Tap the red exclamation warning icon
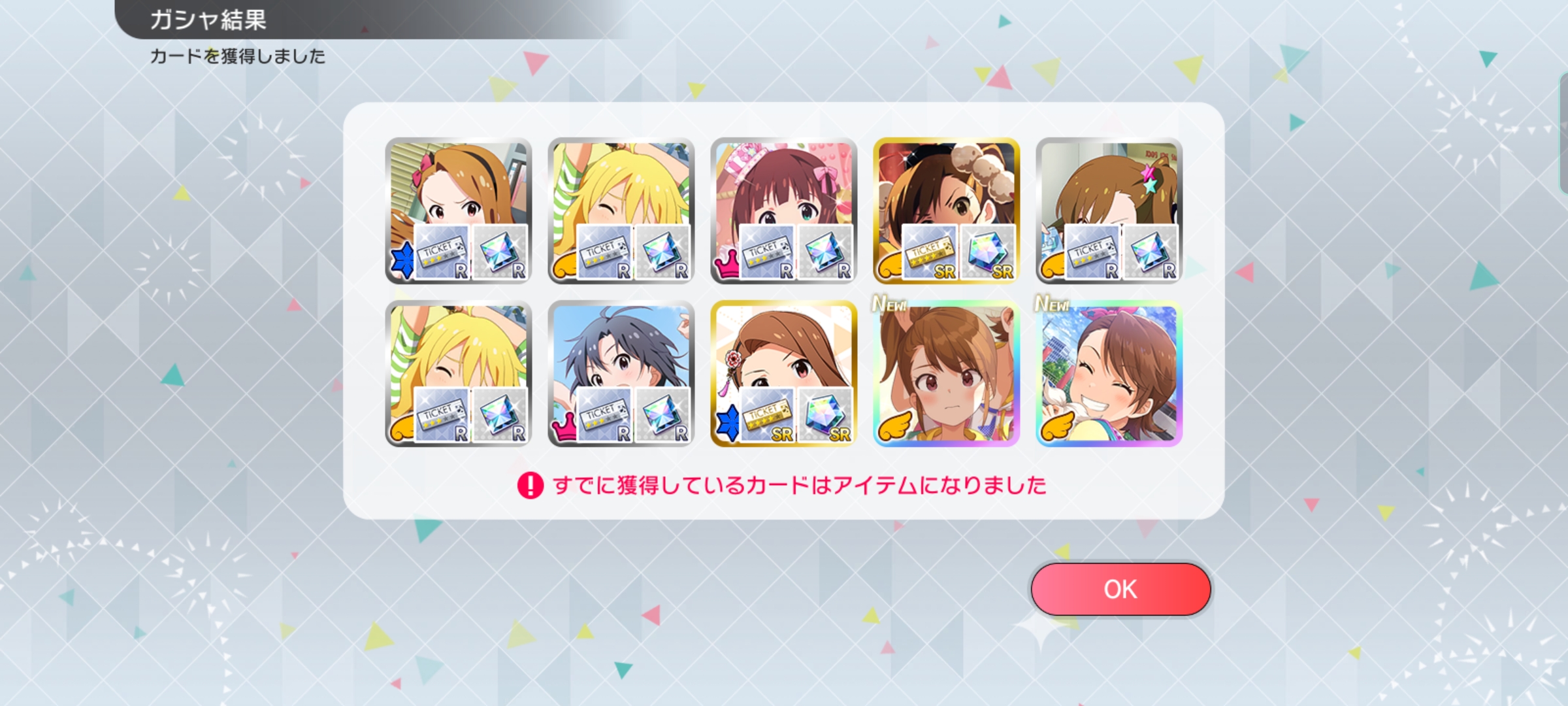Image resolution: width=1568 pixels, height=706 pixels. tap(530, 486)
